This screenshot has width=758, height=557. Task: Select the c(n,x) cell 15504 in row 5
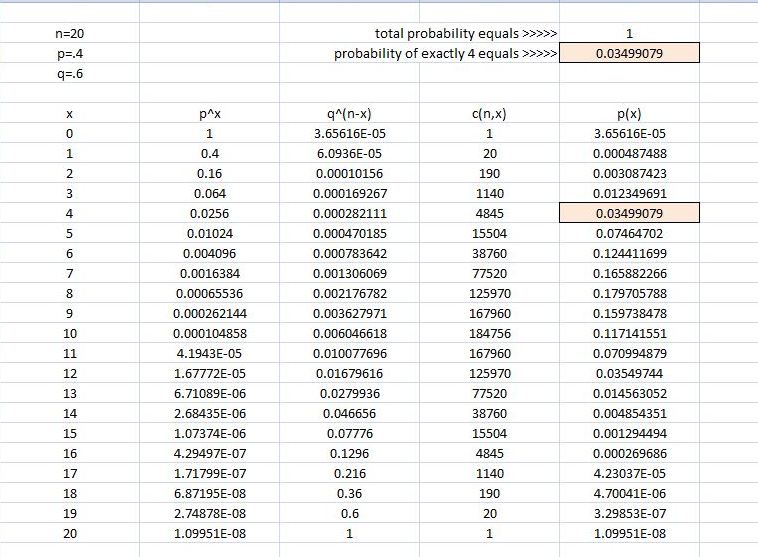(x=489, y=234)
